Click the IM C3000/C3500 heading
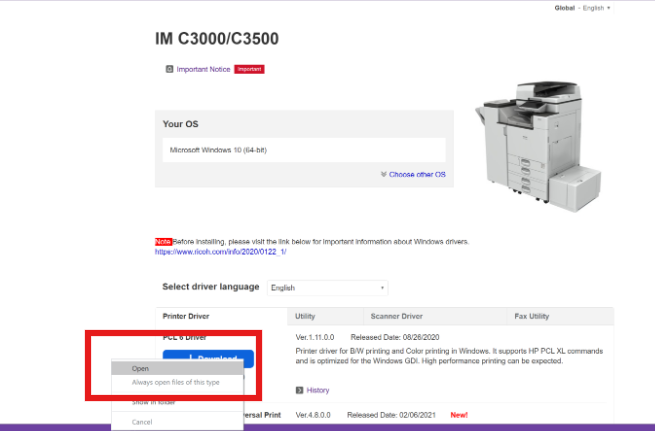655x431 pixels. pos(217,39)
